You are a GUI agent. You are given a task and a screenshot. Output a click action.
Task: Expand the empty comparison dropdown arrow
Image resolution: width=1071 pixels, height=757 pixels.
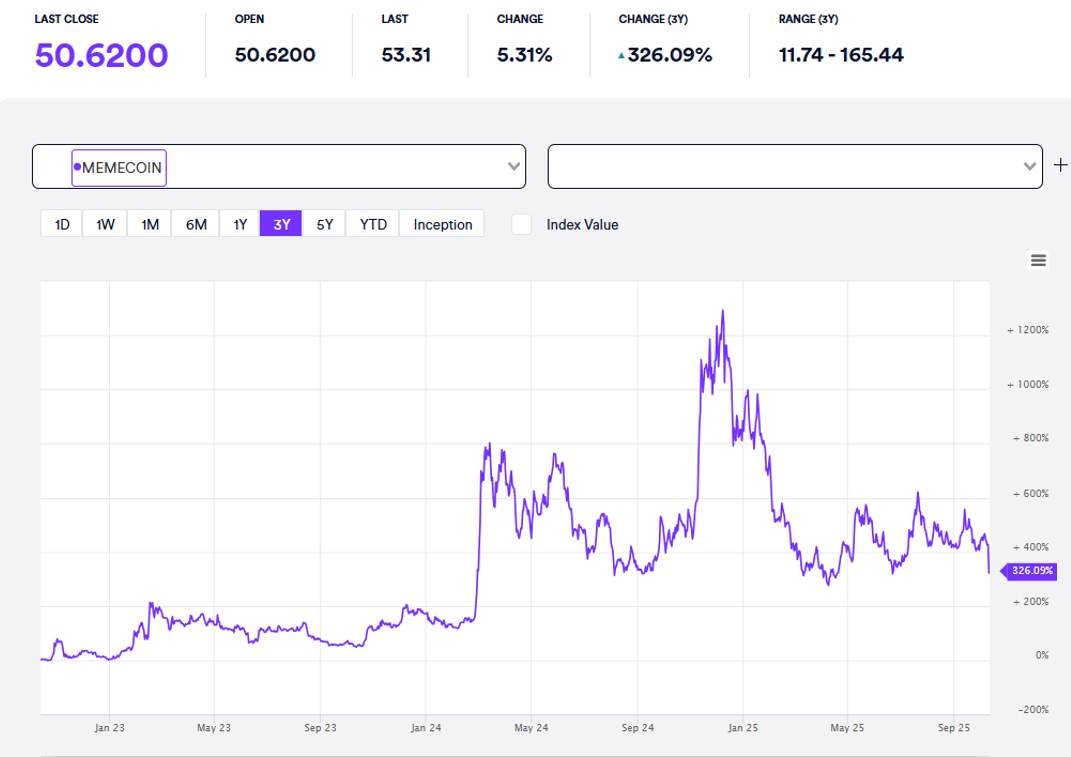coord(1030,167)
